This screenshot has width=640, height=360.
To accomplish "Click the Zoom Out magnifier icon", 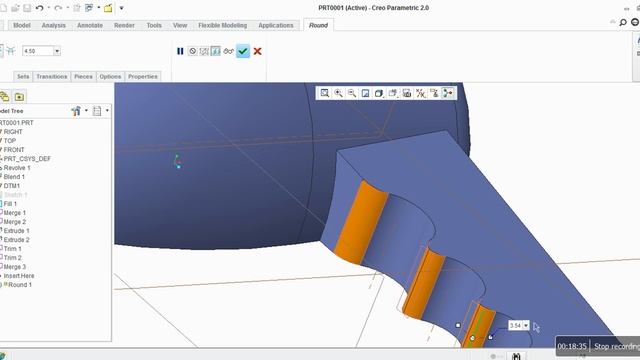I will (x=352, y=93).
